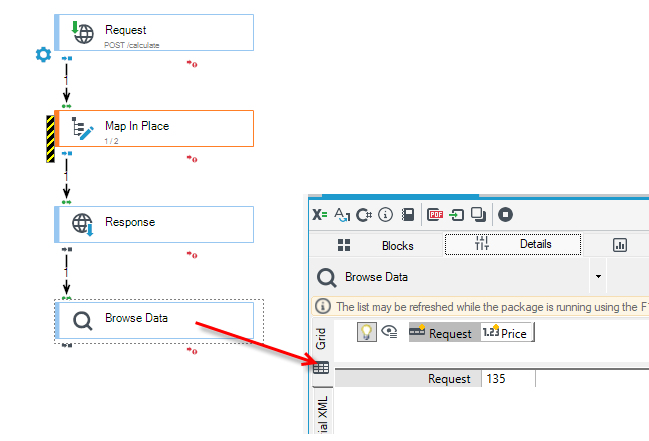Click the stop execution button icon

[x=505, y=214]
